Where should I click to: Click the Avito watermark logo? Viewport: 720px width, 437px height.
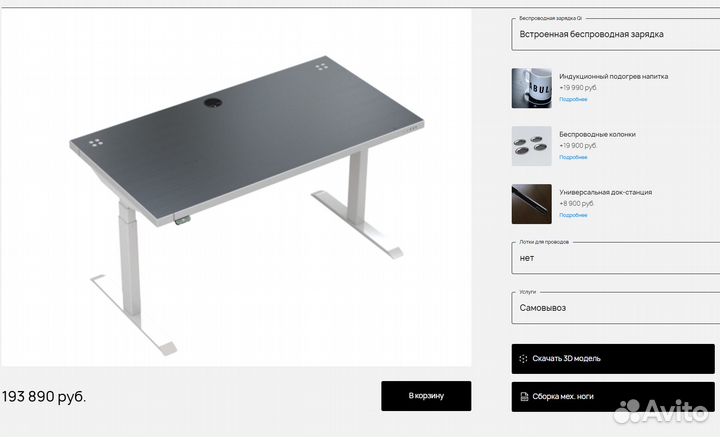pyautogui.click(x=661, y=411)
